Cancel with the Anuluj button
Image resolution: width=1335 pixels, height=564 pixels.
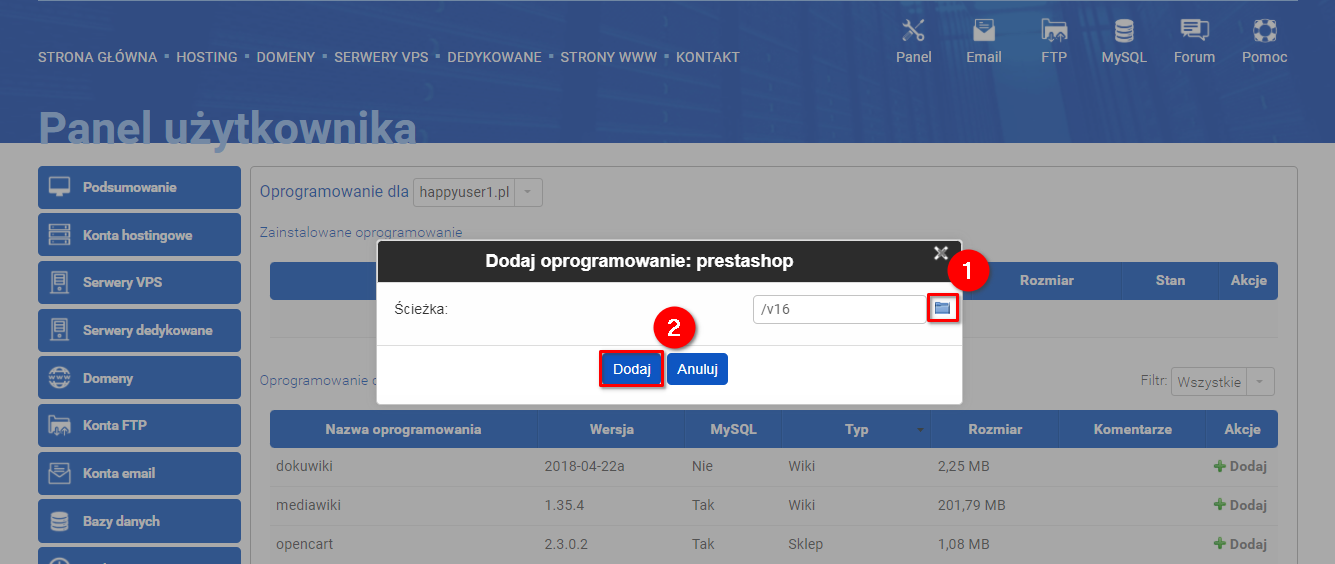698,369
